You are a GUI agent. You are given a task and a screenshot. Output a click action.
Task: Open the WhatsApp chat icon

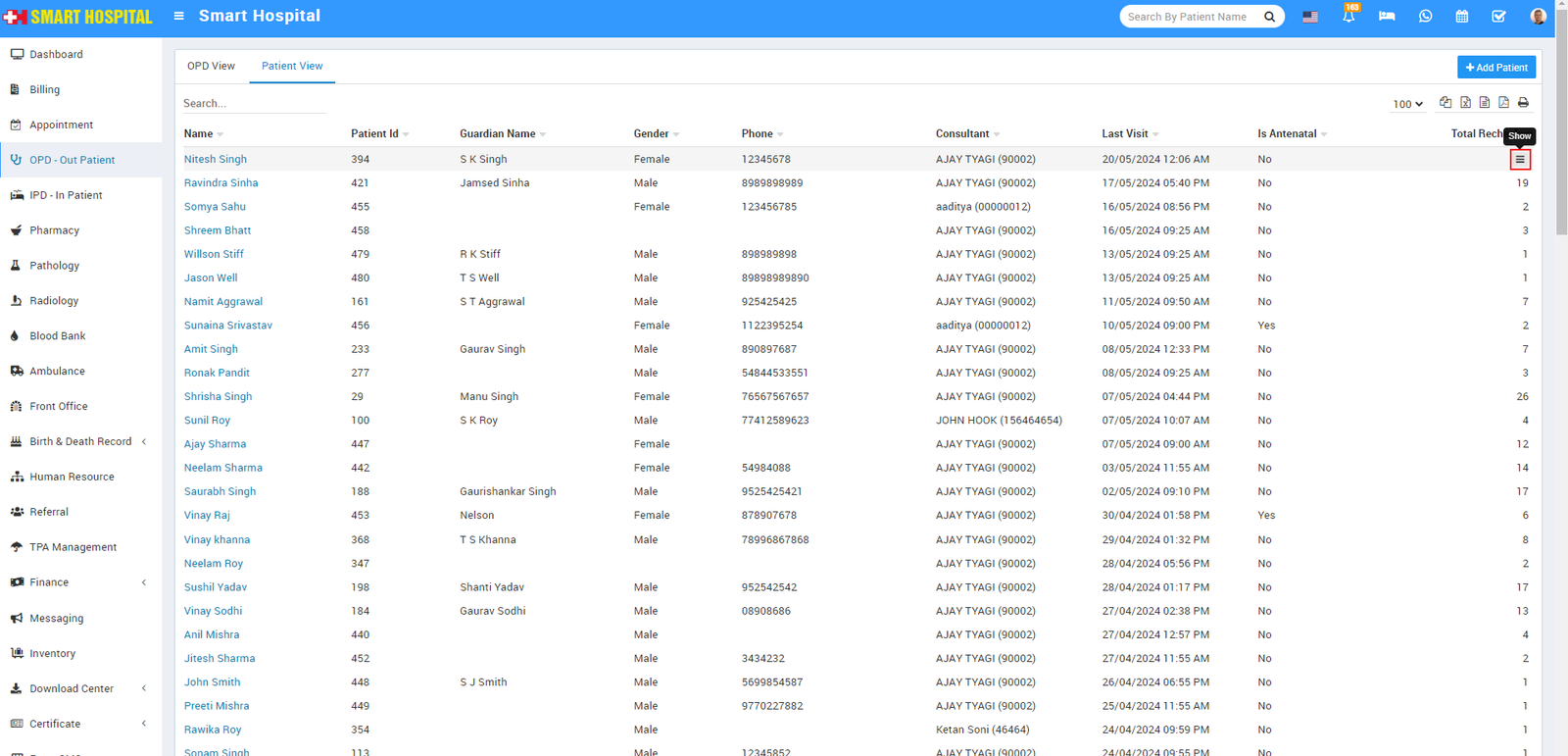[1425, 17]
